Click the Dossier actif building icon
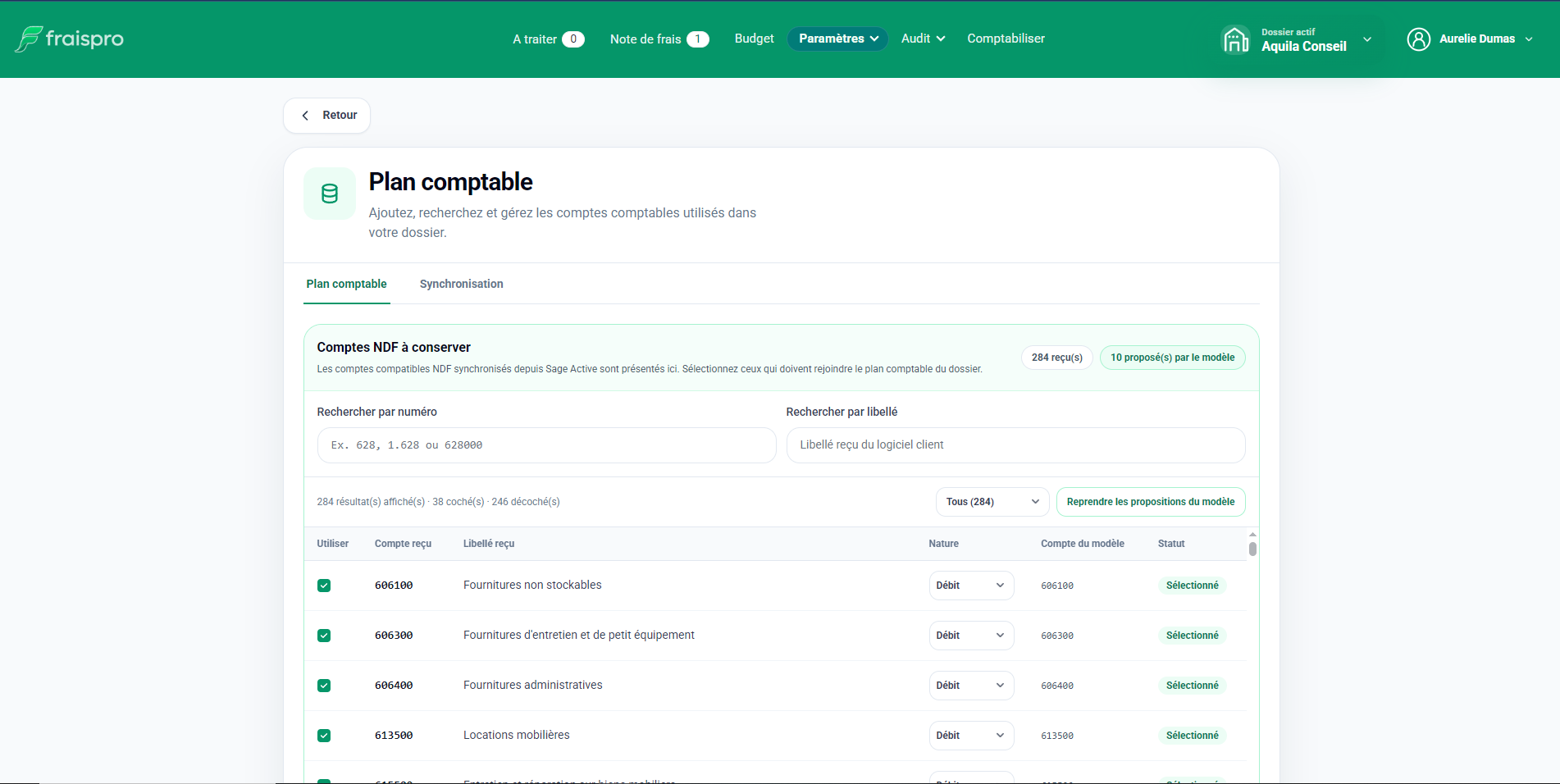This screenshot has width=1560, height=784. point(1235,39)
